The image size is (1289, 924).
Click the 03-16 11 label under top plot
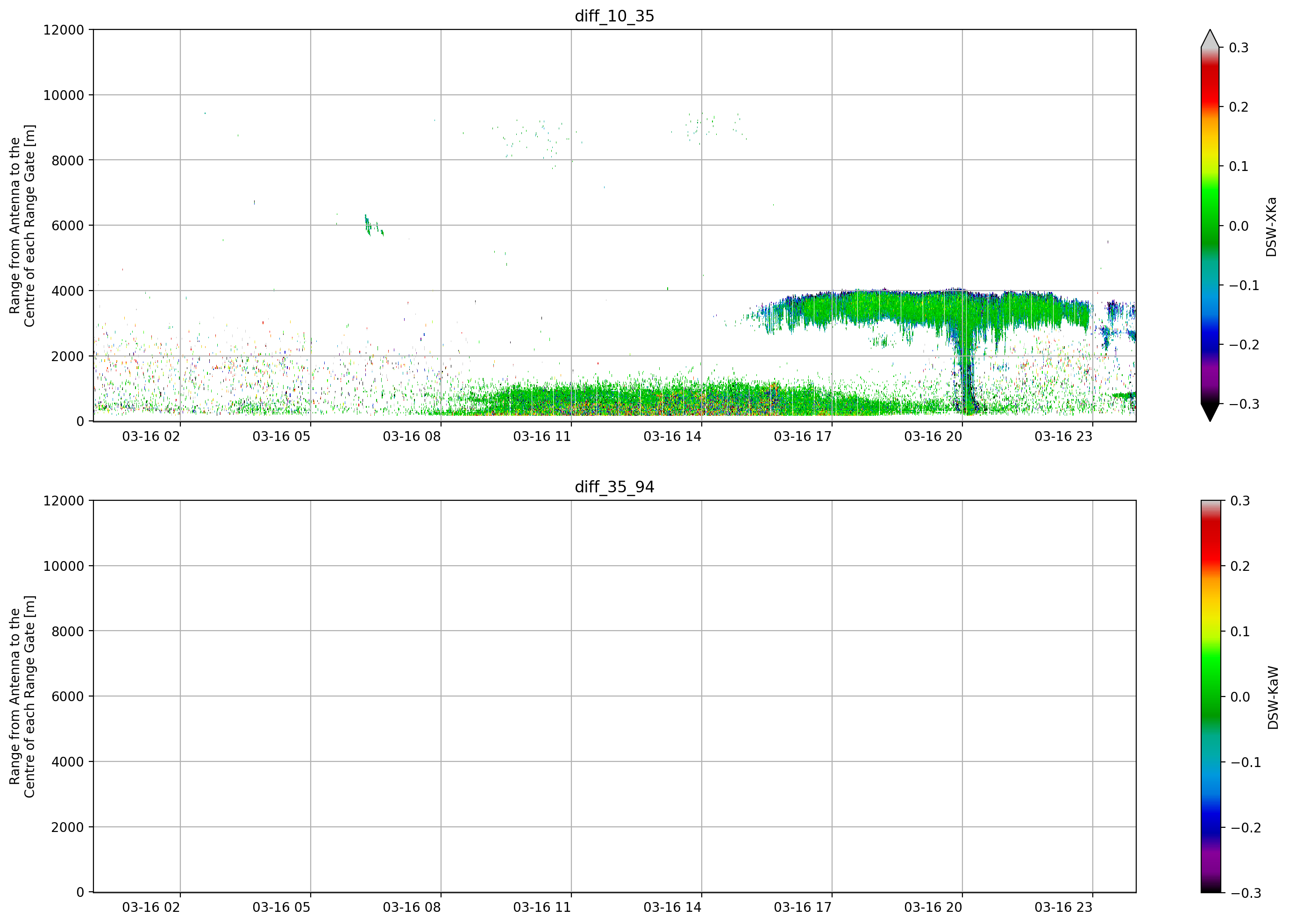541,436
